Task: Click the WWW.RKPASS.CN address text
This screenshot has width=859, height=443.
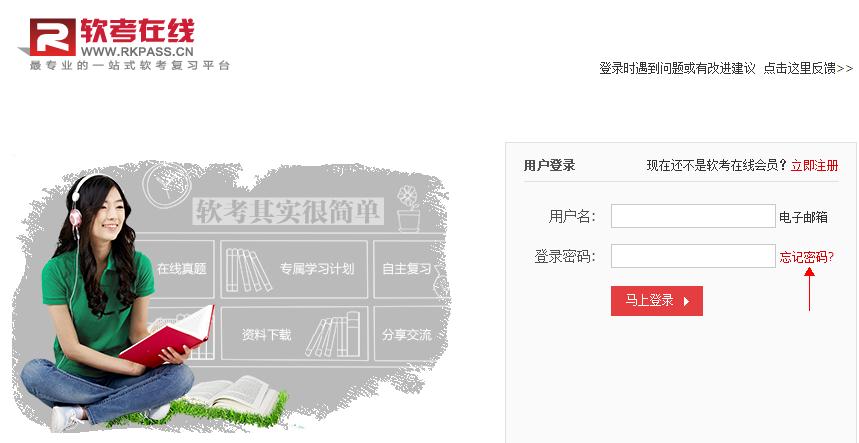Action: (137, 52)
